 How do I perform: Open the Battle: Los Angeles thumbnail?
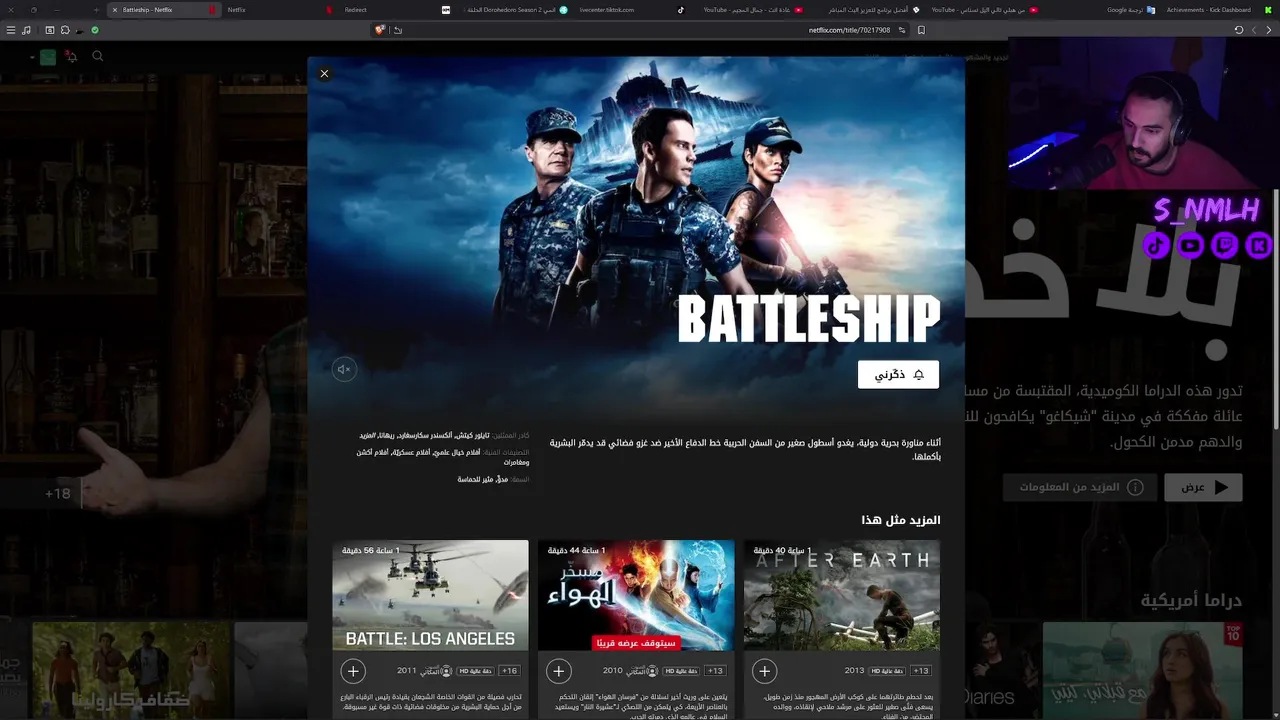tap(430, 595)
